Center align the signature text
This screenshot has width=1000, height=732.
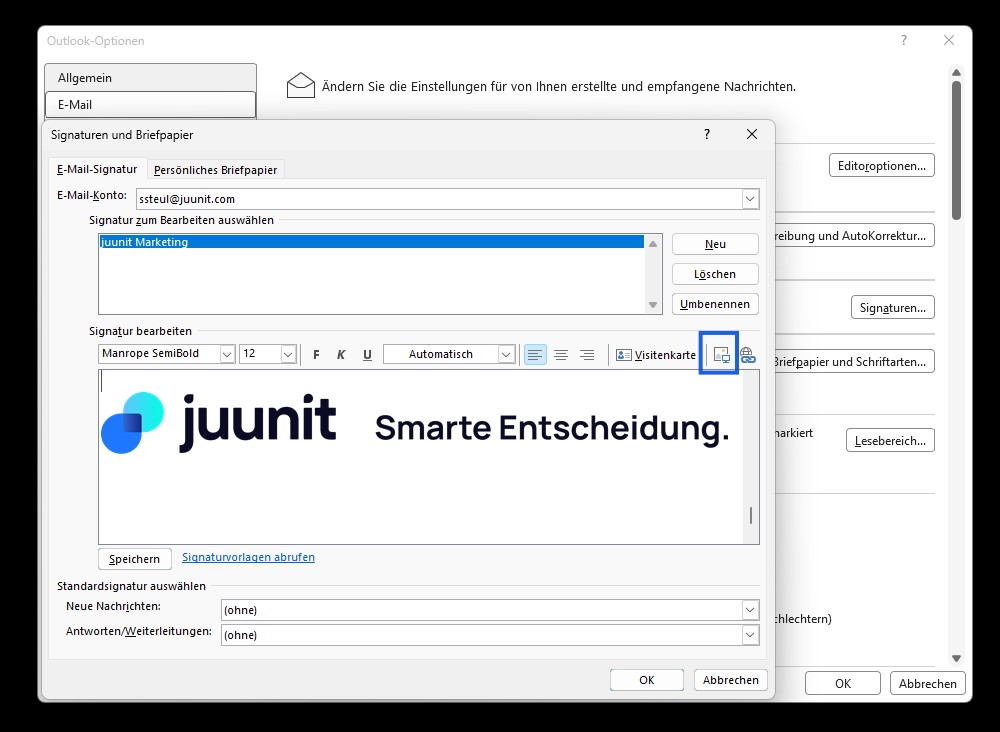pyautogui.click(x=561, y=355)
